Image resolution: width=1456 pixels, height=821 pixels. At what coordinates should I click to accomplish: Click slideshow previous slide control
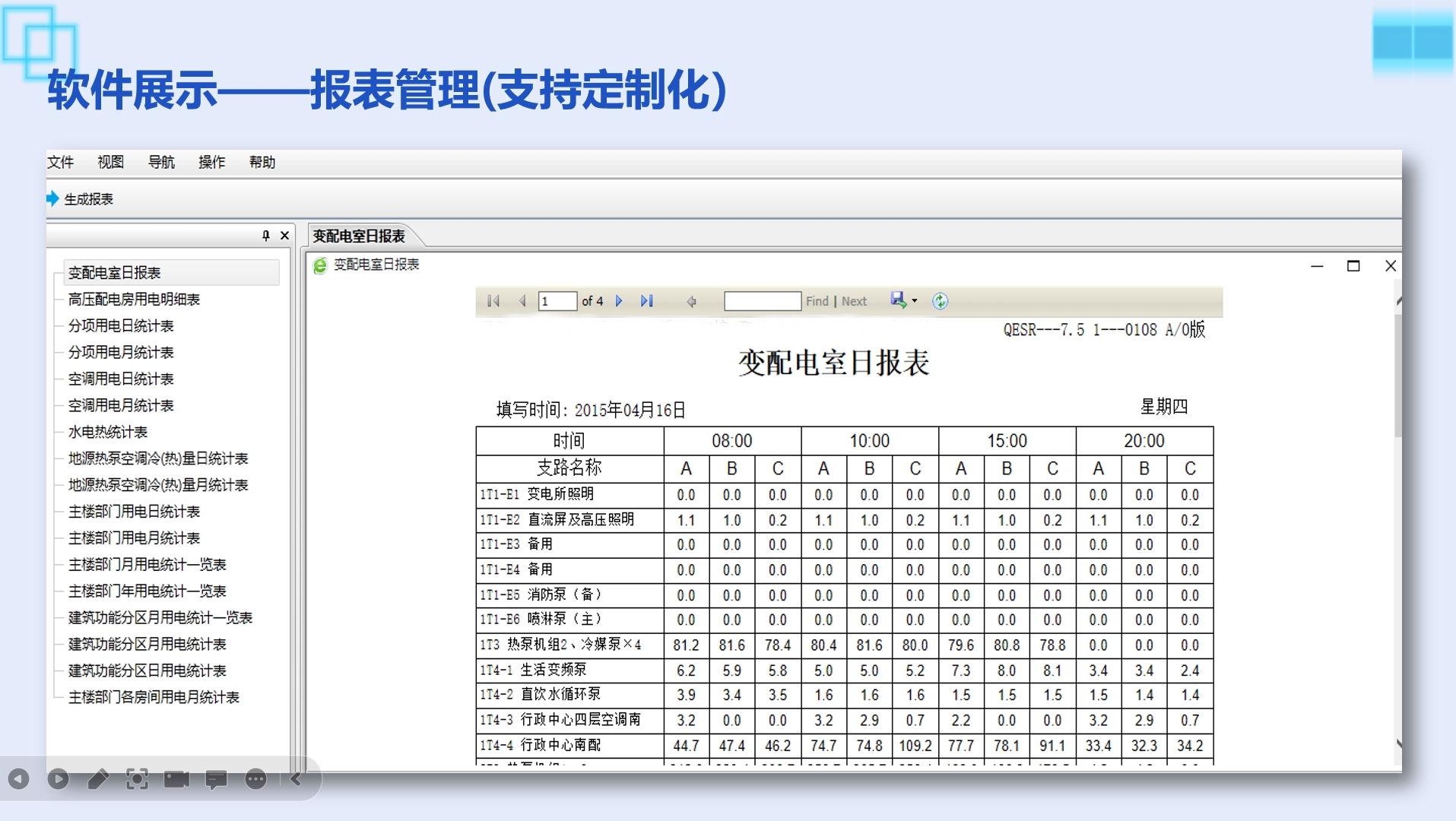pyautogui.click(x=19, y=779)
